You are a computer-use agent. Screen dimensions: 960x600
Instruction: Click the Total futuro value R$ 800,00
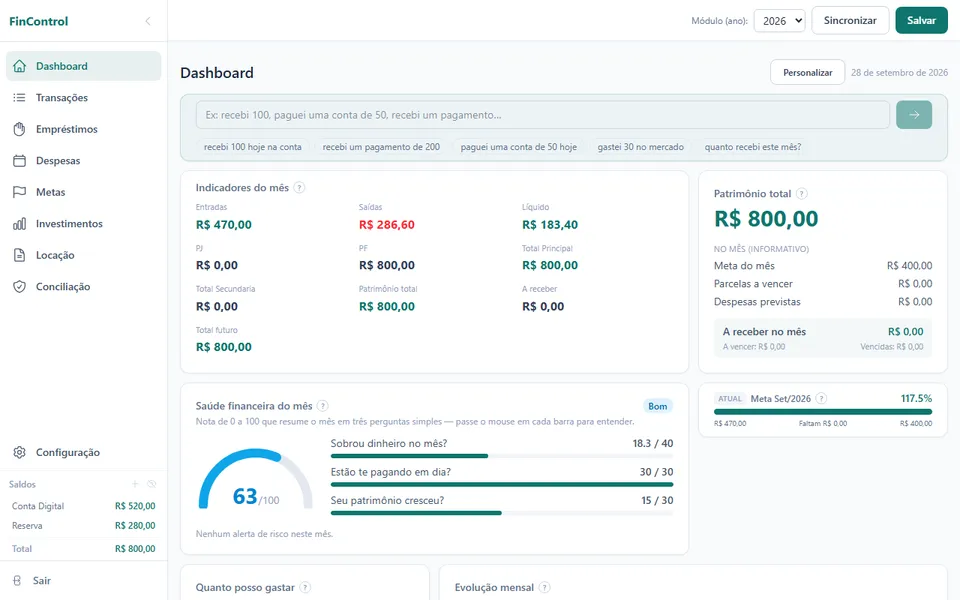(223, 347)
